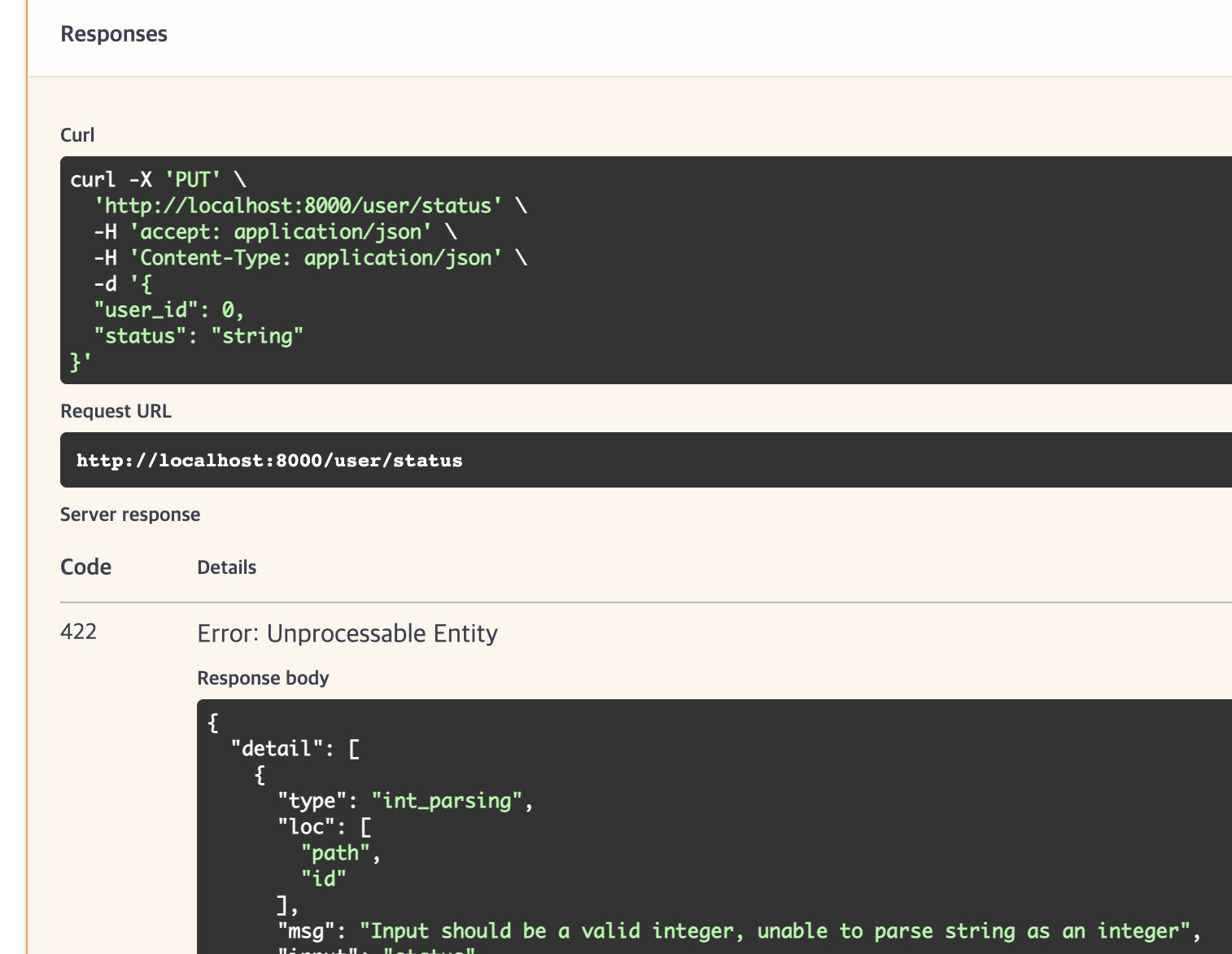Click the Responses section heading
Image resolution: width=1232 pixels, height=954 pixels.
[114, 34]
